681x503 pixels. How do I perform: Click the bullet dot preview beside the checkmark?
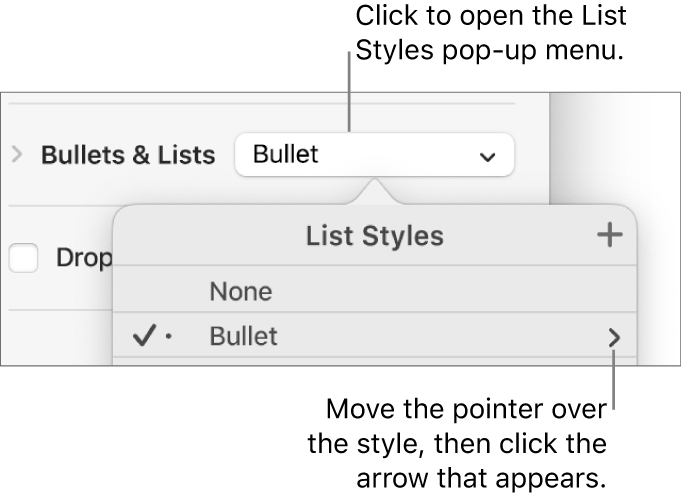168,338
